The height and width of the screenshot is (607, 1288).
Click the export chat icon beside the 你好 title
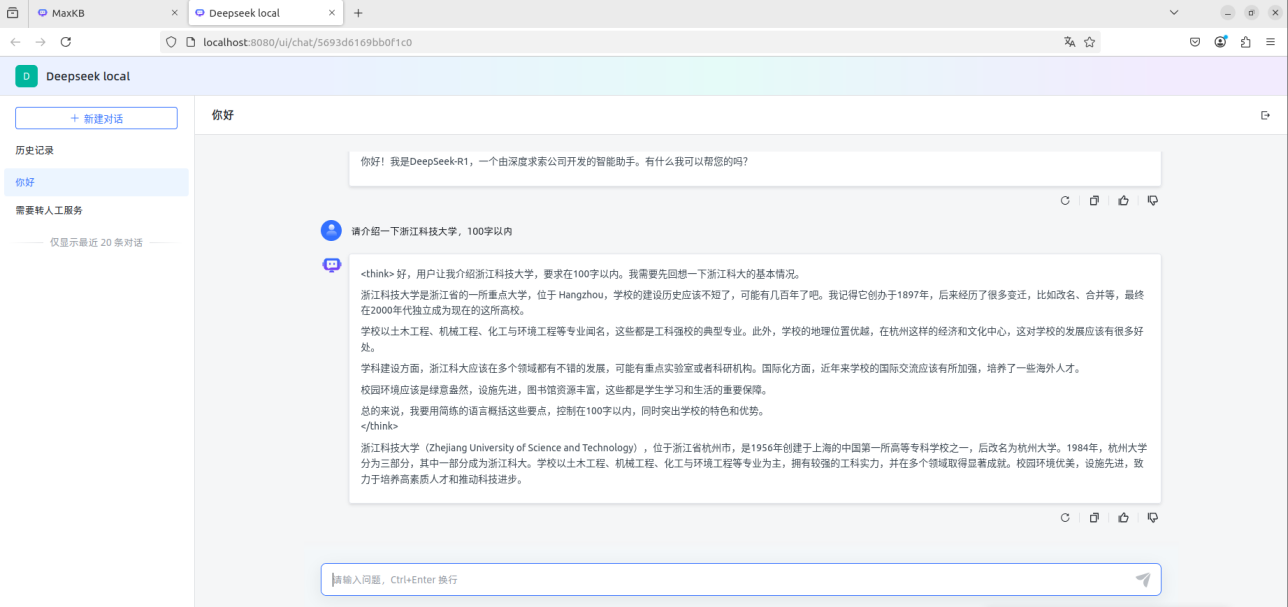click(x=1265, y=116)
